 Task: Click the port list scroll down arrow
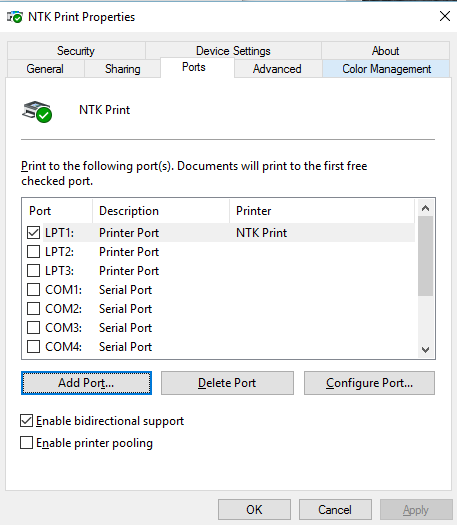[x=426, y=350]
